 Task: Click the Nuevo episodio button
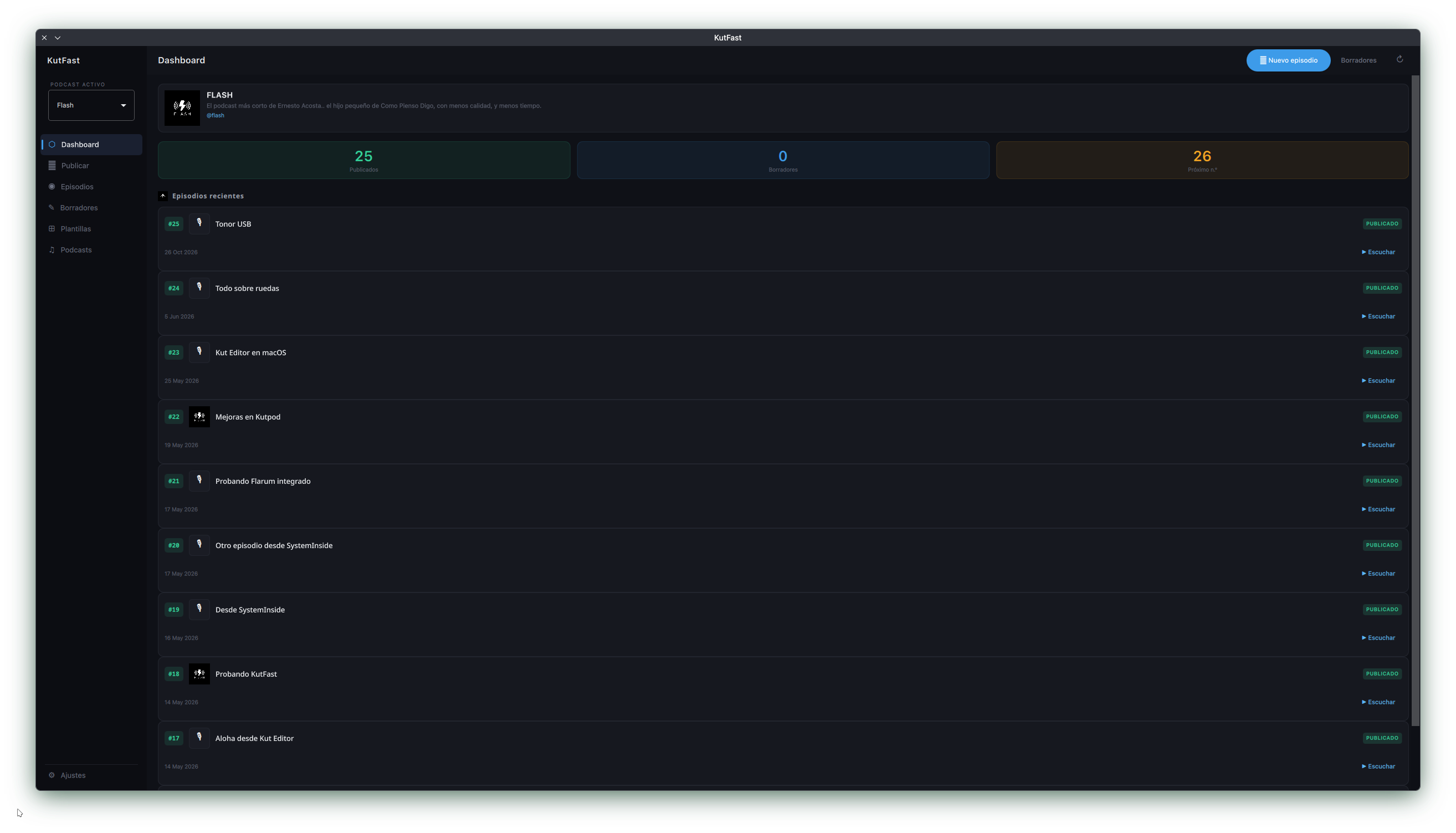(x=1288, y=60)
